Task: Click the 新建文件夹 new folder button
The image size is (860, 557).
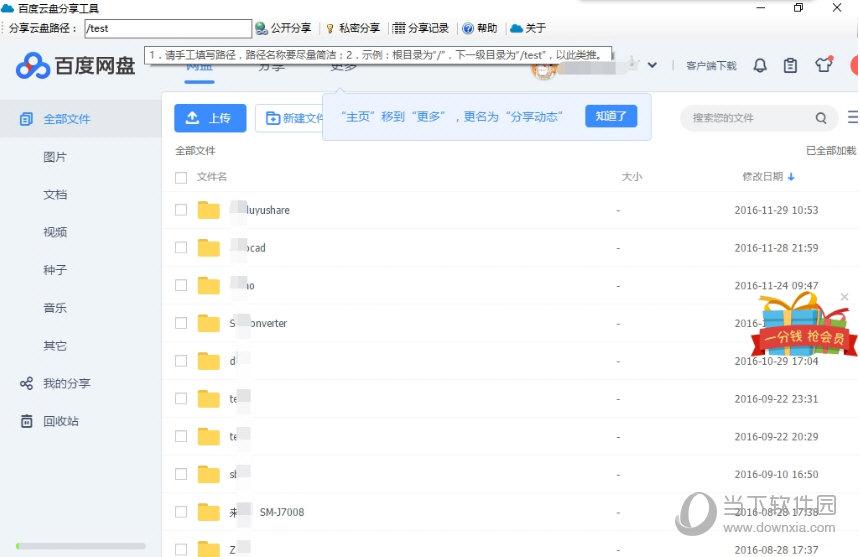Action: pyautogui.click(x=290, y=118)
